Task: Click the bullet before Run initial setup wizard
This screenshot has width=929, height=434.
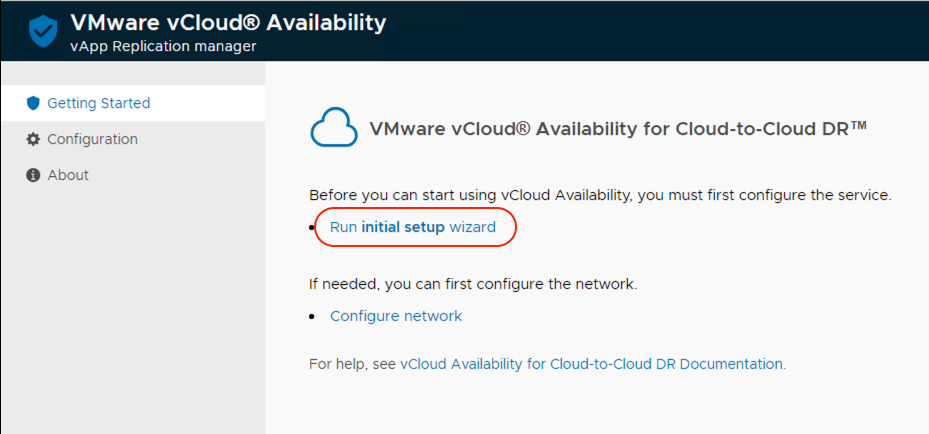Action: click(x=313, y=228)
